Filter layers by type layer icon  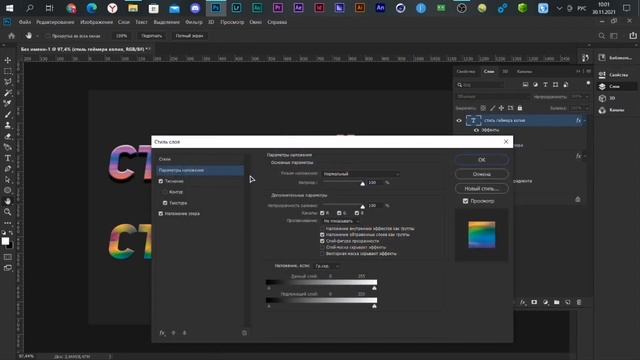(545, 84)
